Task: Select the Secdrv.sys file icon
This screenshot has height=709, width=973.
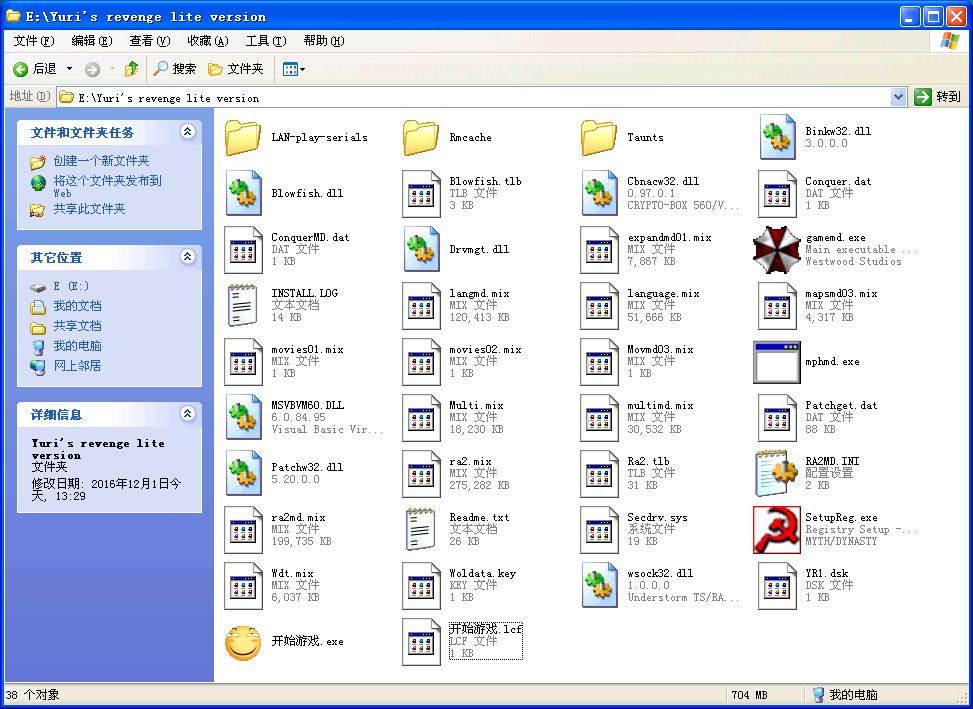Action: click(x=599, y=530)
